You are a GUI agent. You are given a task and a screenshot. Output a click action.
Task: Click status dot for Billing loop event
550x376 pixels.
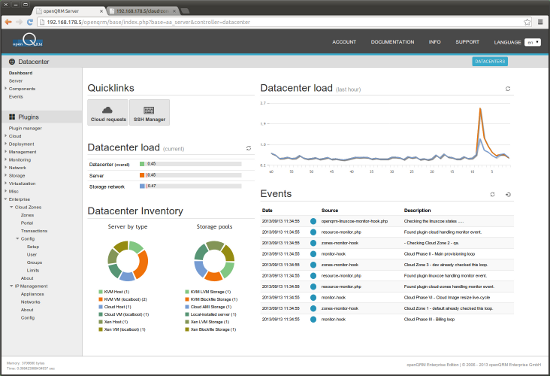click(x=313, y=320)
